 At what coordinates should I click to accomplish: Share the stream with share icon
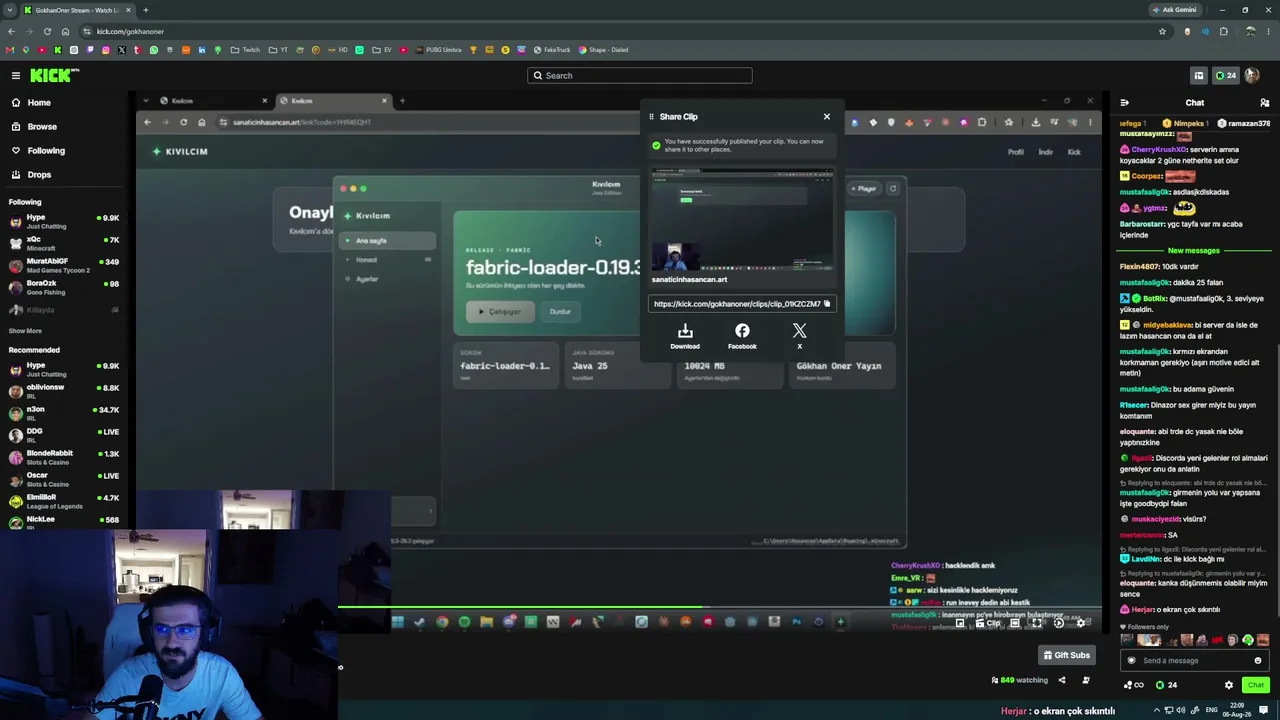click(1062, 680)
